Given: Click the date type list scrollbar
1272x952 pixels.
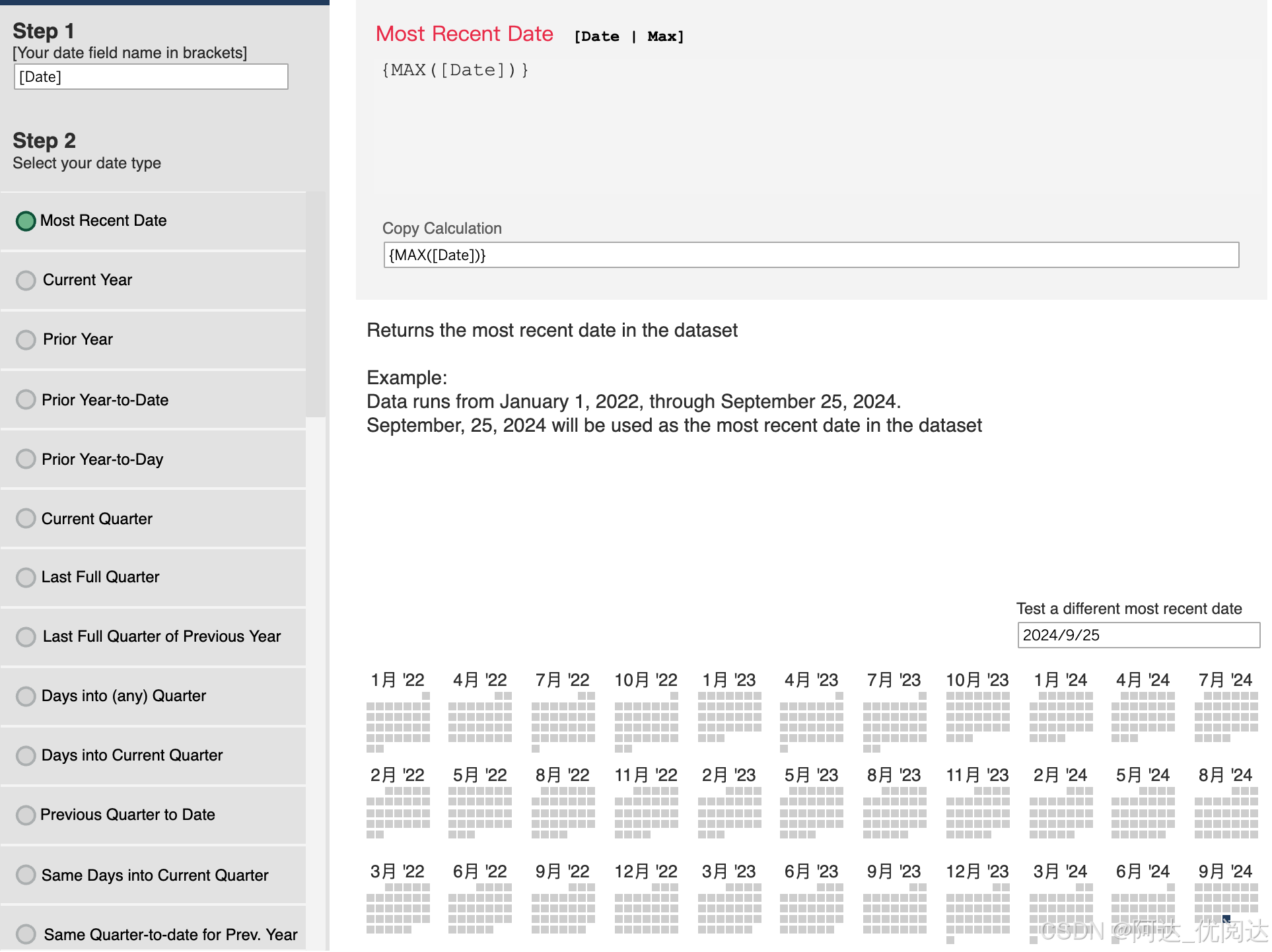Looking at the screenshot, I should coord(316,305).
